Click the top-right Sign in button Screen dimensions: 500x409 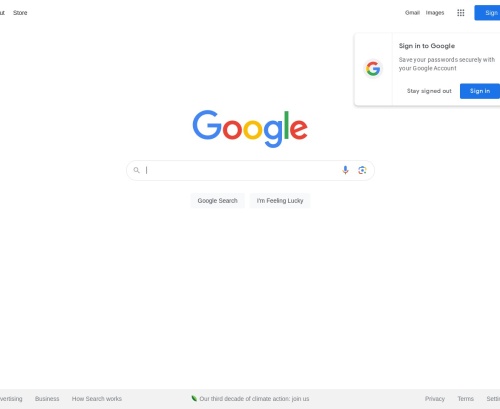487,13
